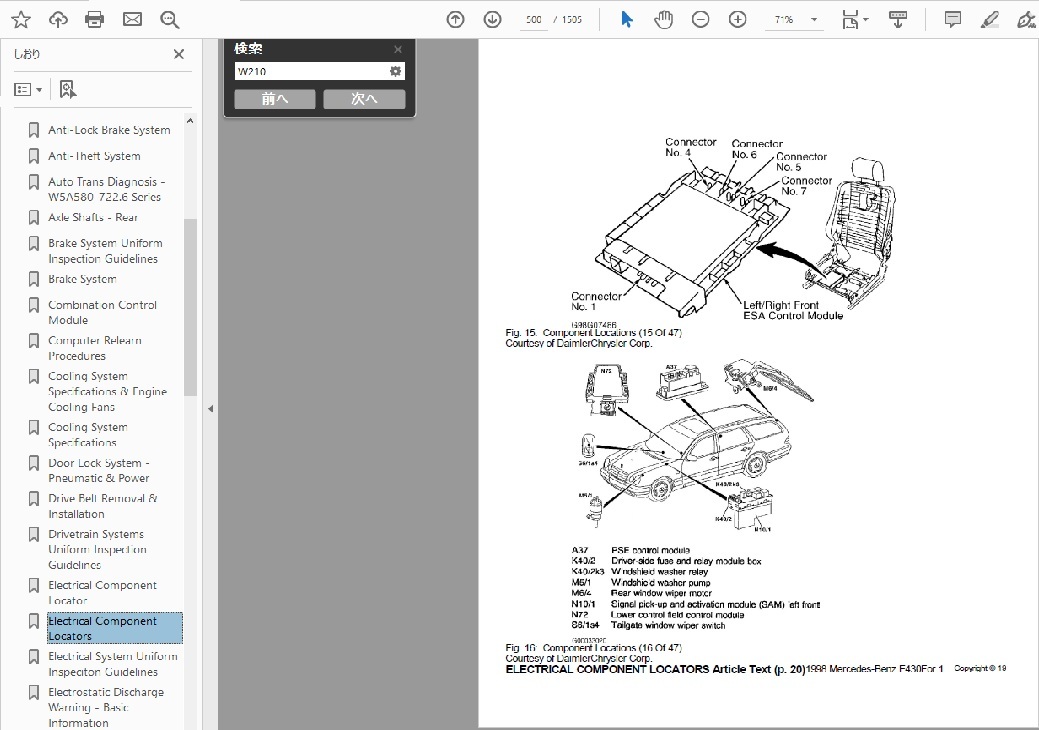Add the document to starred favorites
Viewport: 1039px width, 730px height.
[20, 20]
